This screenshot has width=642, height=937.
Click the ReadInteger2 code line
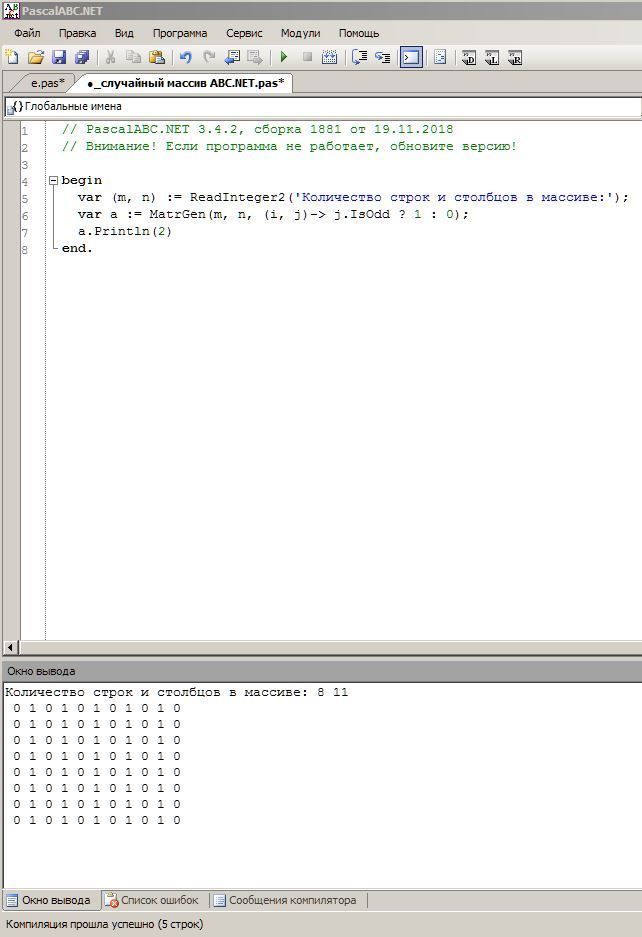coord(353,197)
